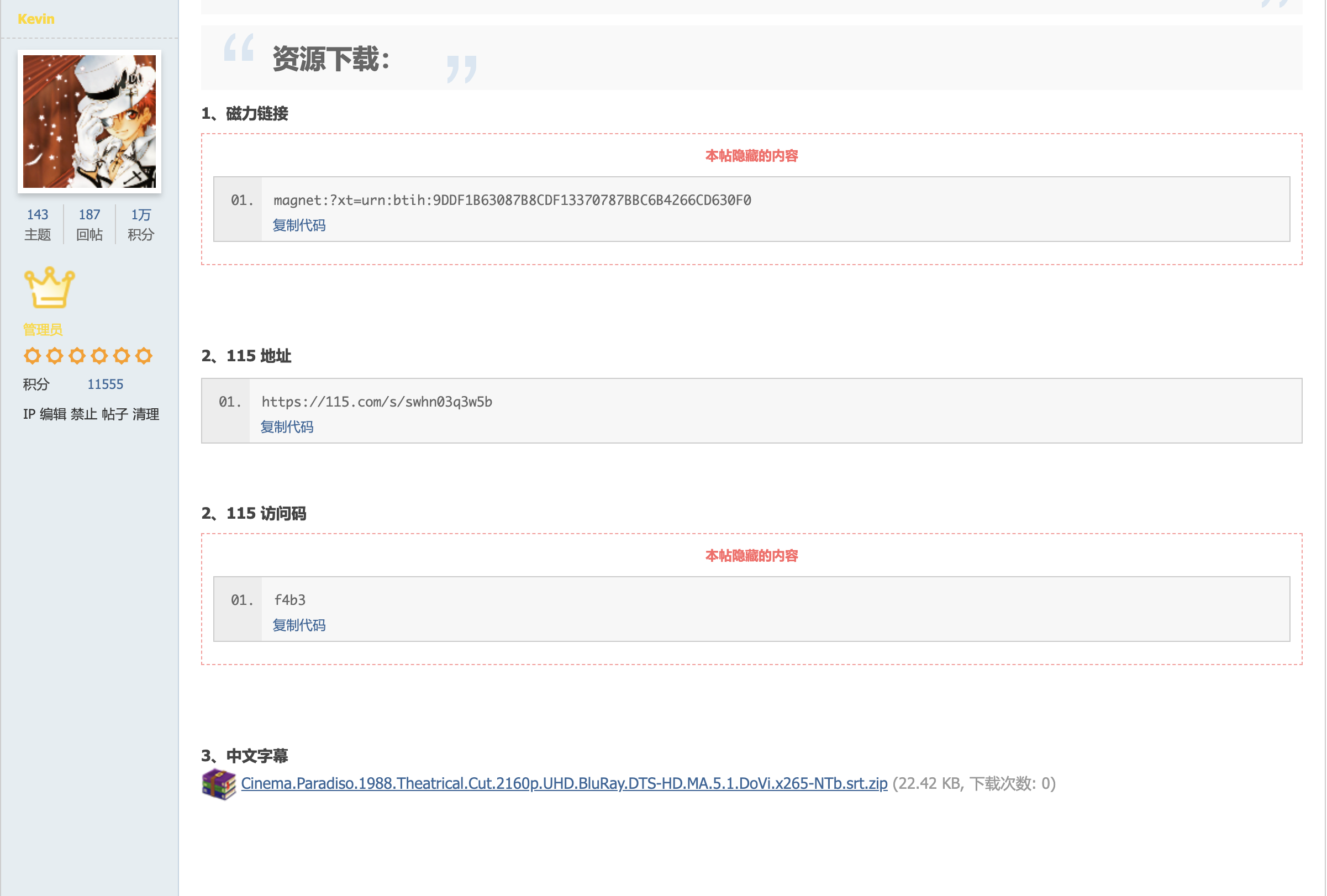Click the 11555 score value link
The image size is (1327, 896).
[105, 384]
